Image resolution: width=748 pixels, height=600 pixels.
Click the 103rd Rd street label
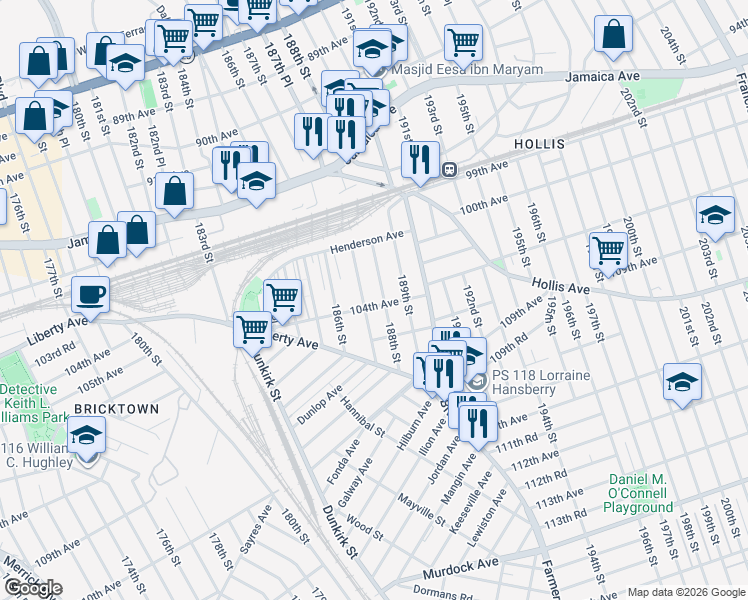tap(55, 353)
